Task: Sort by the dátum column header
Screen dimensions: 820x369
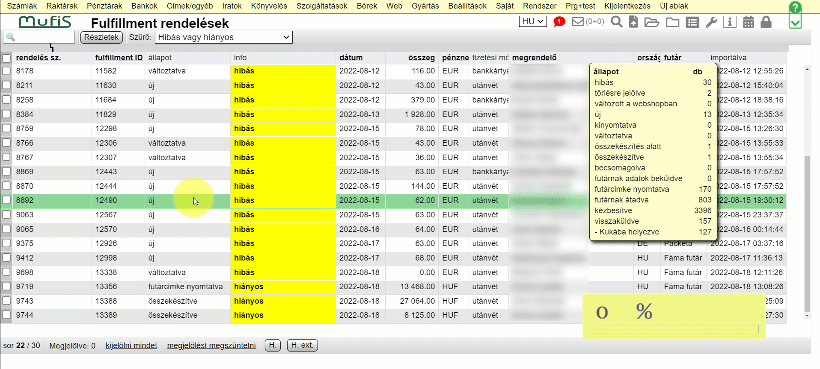Action: coord(351,57)
